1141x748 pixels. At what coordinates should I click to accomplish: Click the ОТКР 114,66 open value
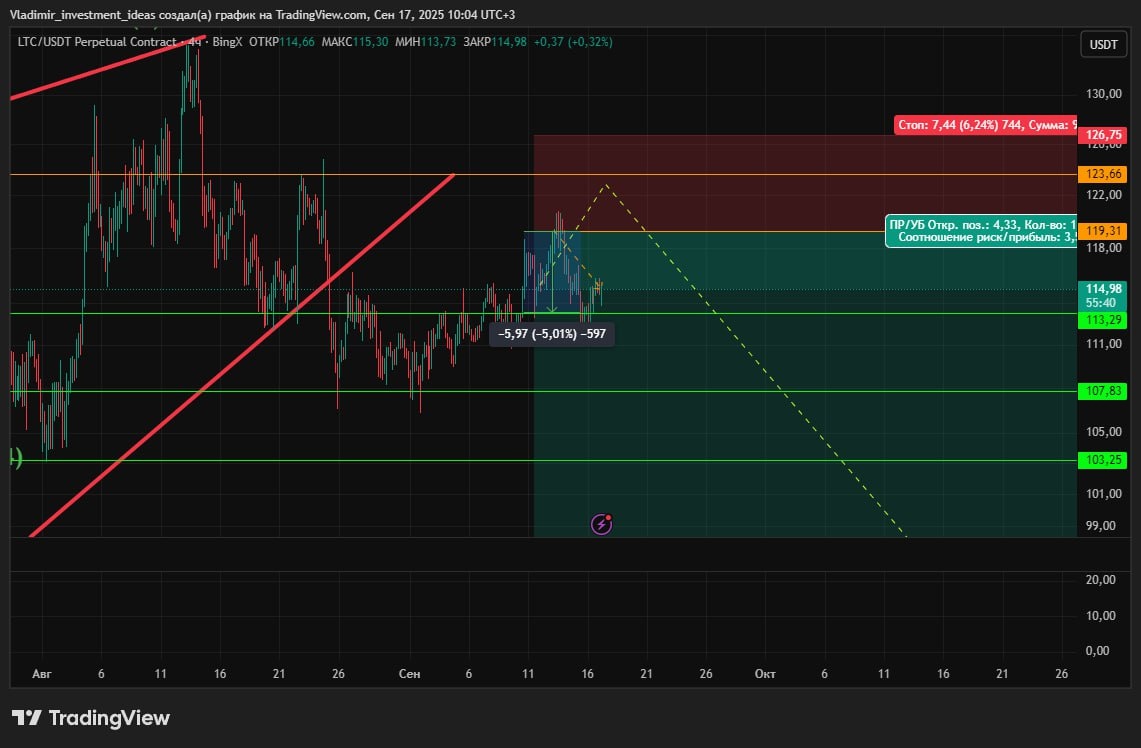coord(282,42)
